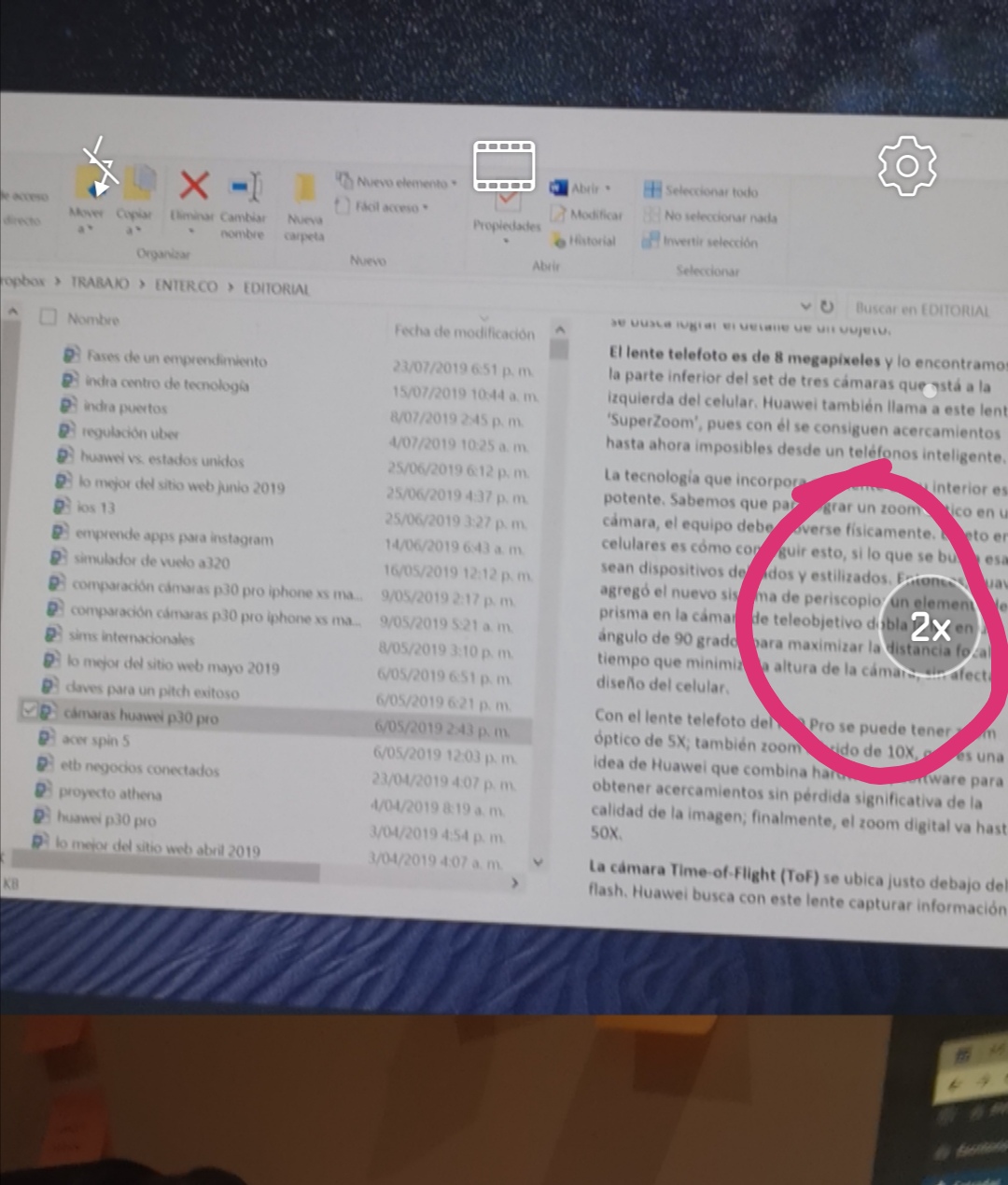Tap the 2x zoom button
Image resolution: width=1008 pixels, height=1185 pixels.
click(x=931, y=628)
